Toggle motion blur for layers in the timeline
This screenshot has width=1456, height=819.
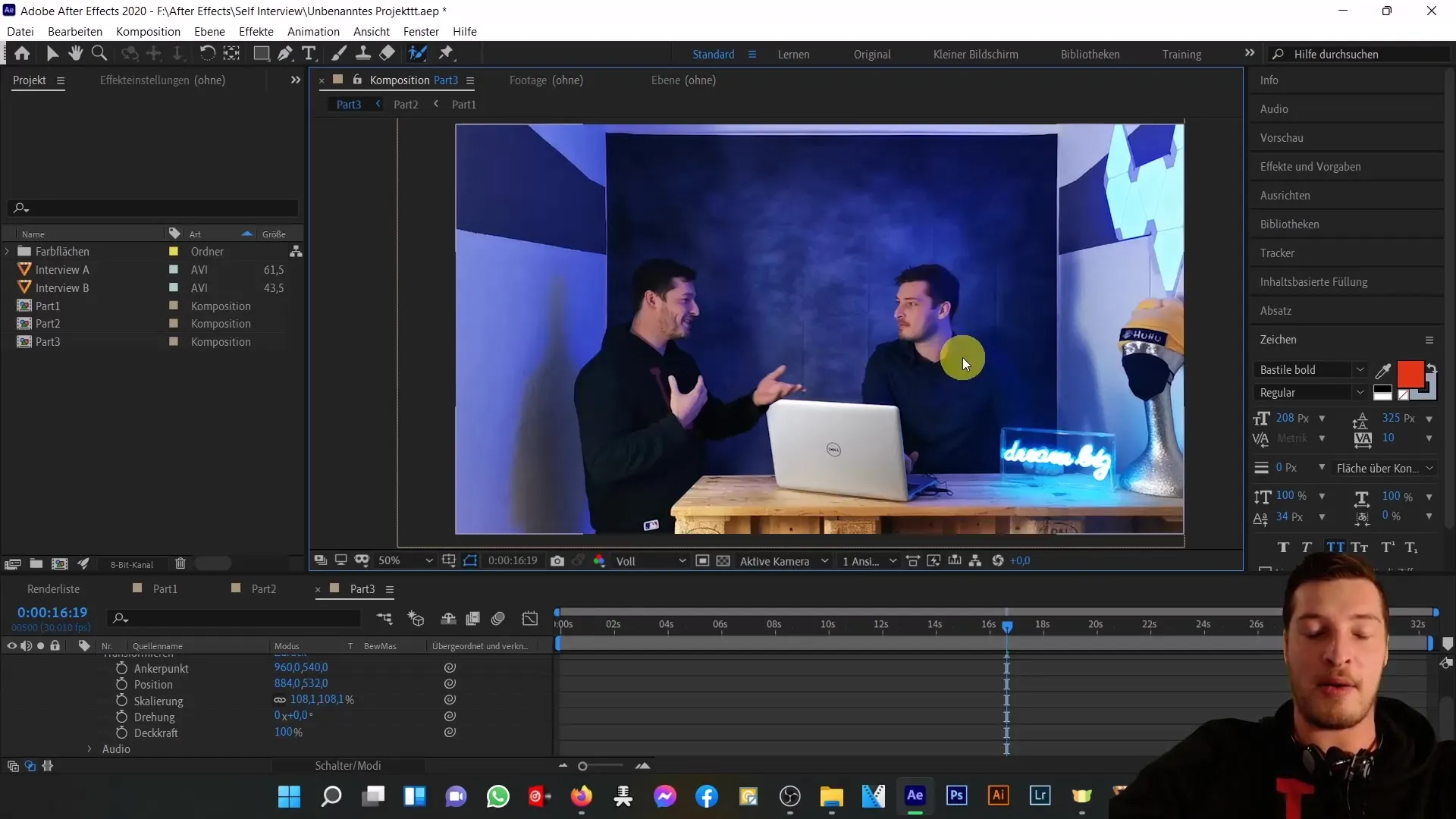point(498,619)
